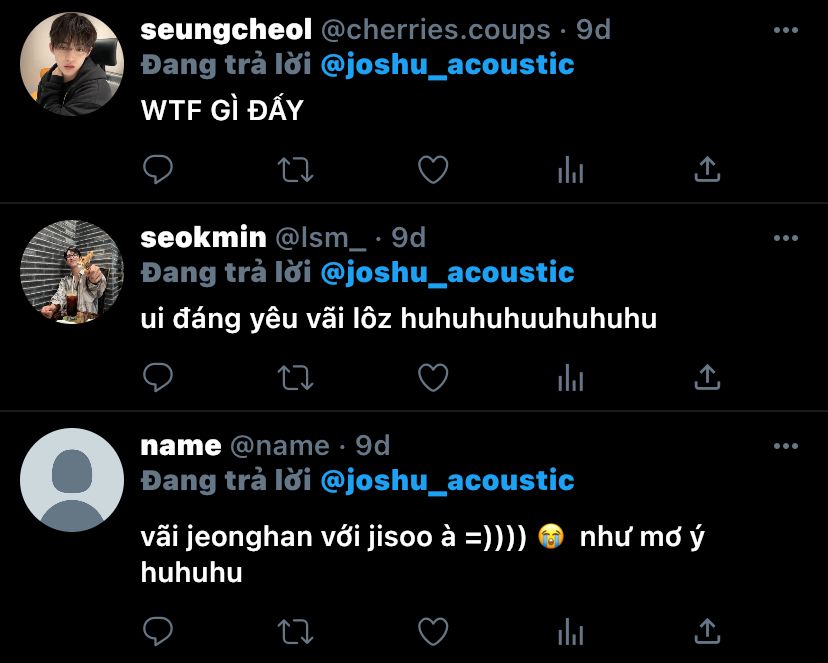Reply to seungcheol's tweet
Viewport: 828px width, 663px height.
pyautogui.click(x=158, y=169)
